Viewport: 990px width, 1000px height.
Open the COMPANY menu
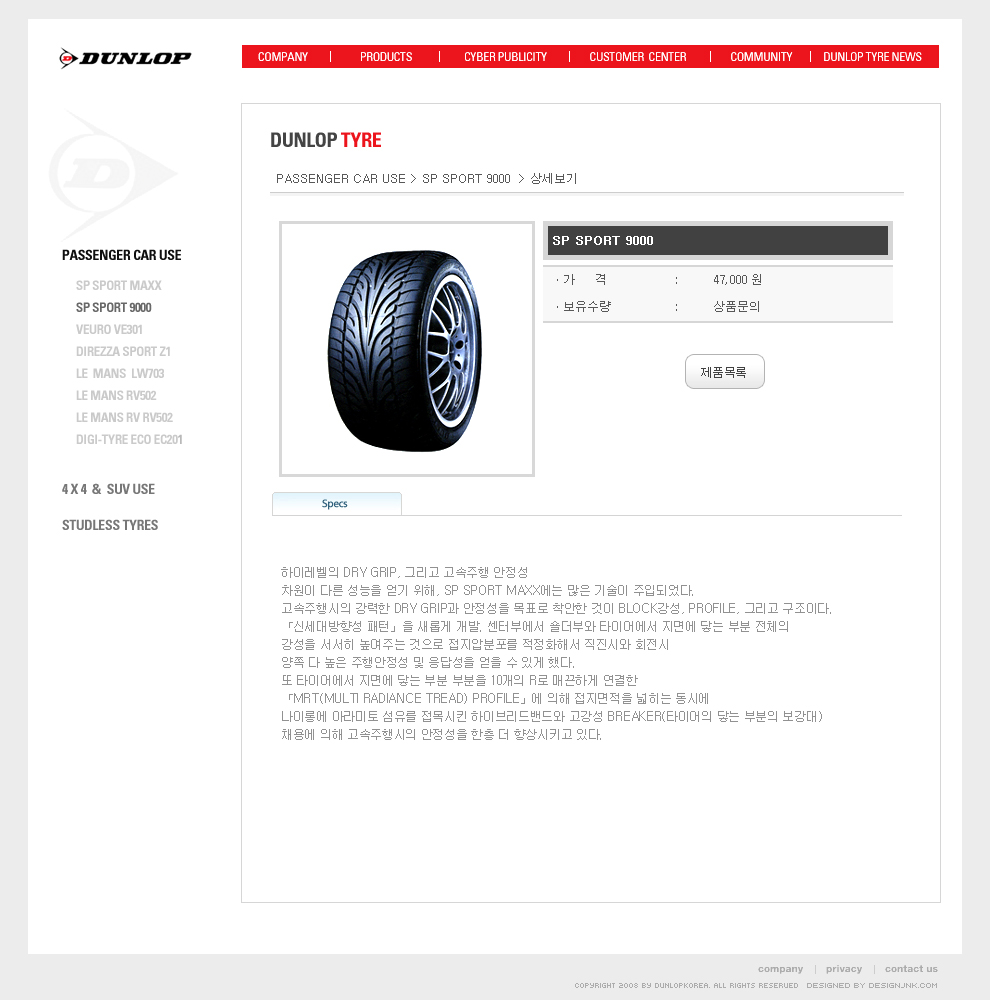point(283,57)
